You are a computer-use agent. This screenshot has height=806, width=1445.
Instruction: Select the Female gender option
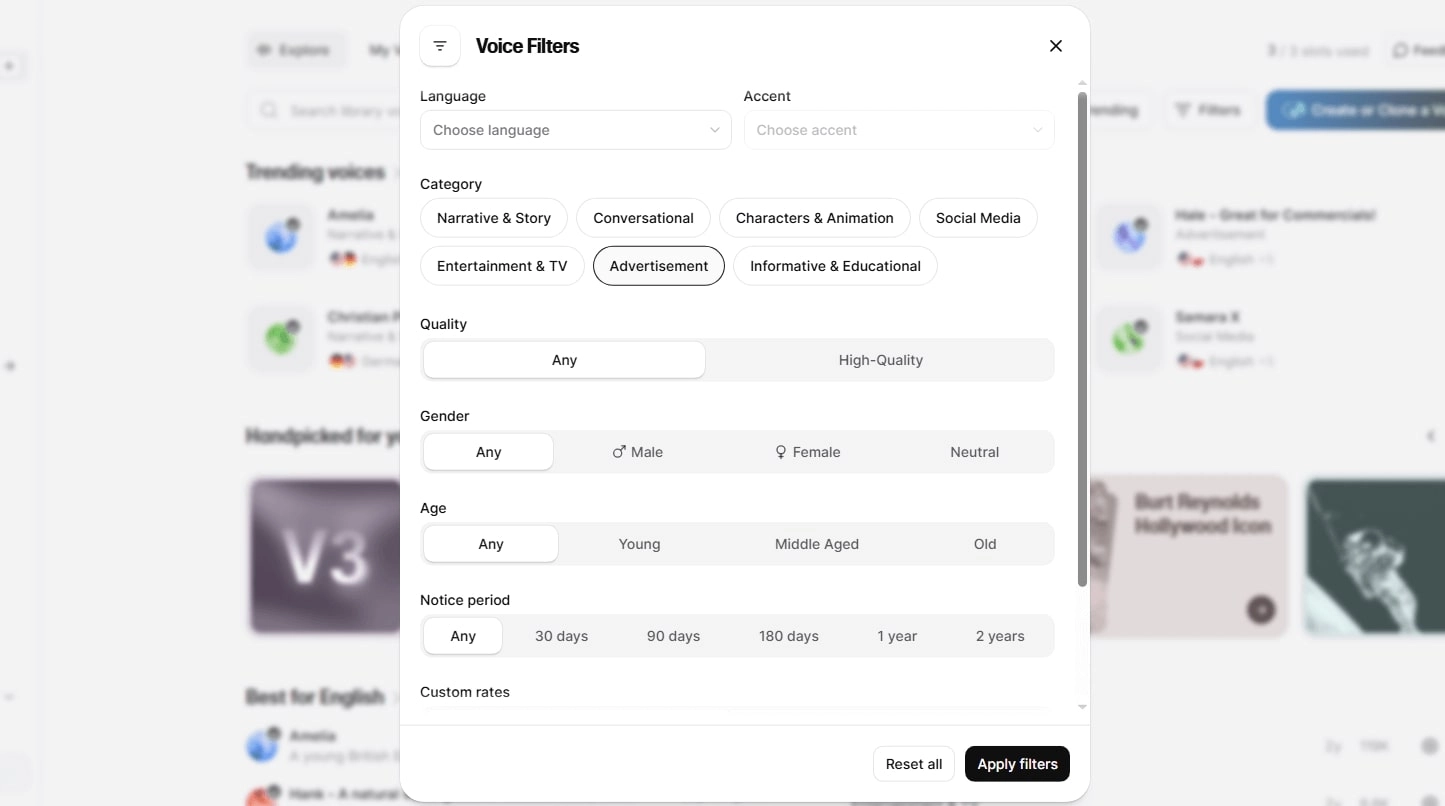click(807, 451)
